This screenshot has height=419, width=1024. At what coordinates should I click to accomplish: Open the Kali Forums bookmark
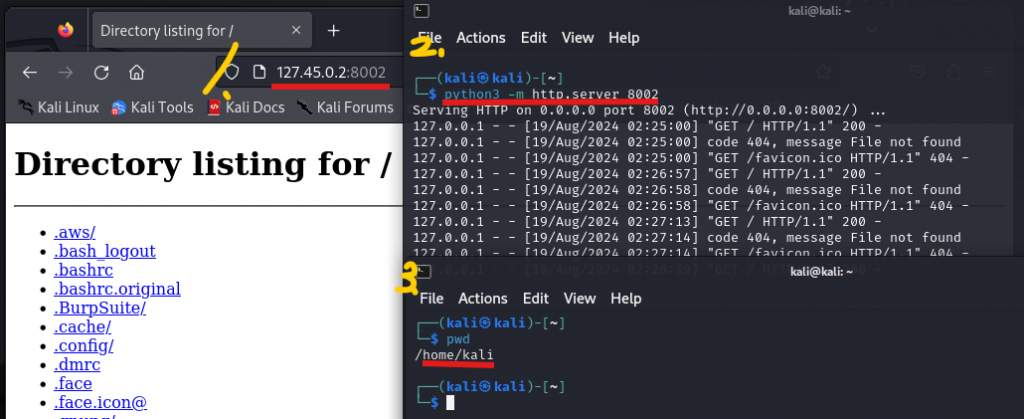(x=344, y=107)
